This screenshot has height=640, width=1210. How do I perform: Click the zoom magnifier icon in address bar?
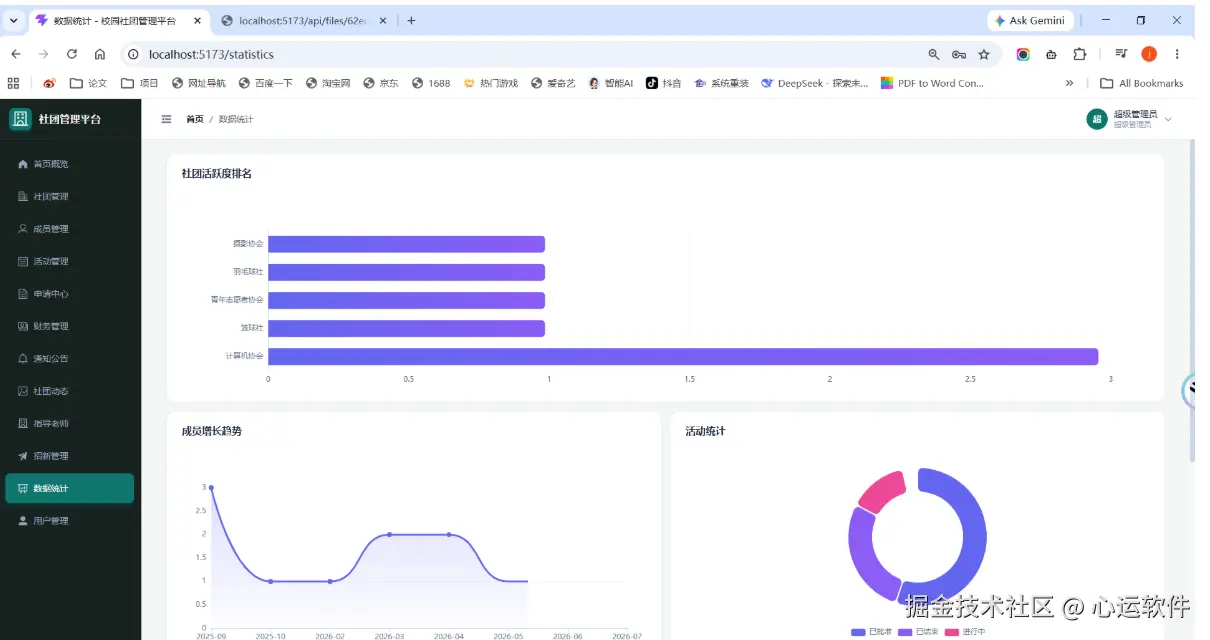click(934, 54)
